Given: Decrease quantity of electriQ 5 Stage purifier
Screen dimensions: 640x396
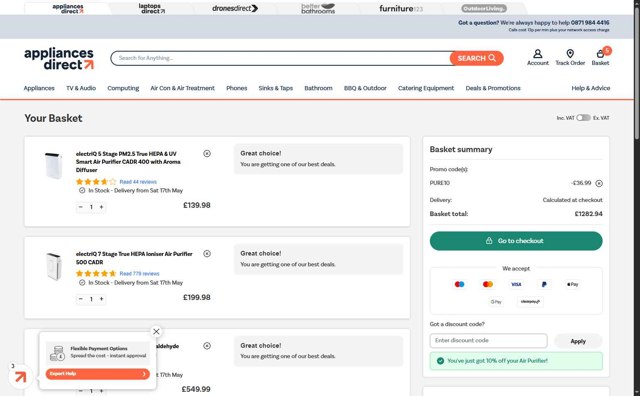Looking at the screenshot, I should [x=81, y=207].
